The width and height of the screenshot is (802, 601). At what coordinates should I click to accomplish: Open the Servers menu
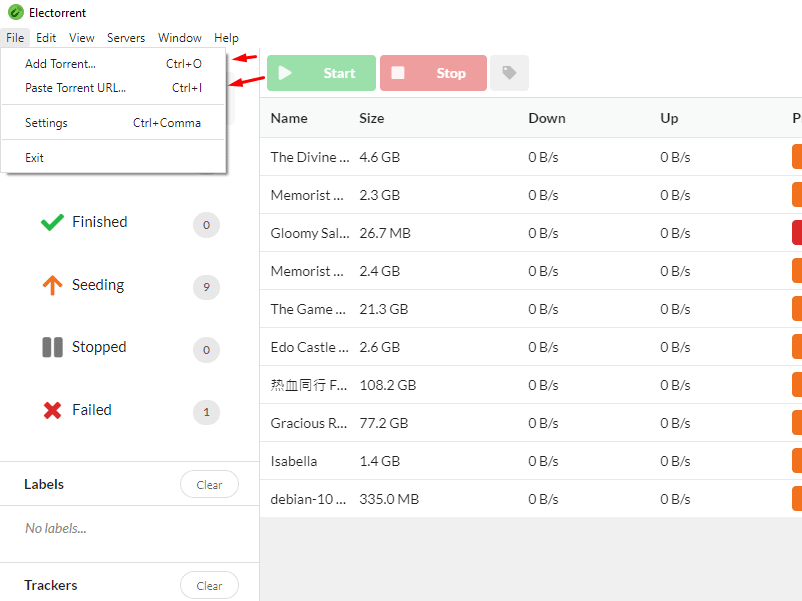(x=126, y=37)
